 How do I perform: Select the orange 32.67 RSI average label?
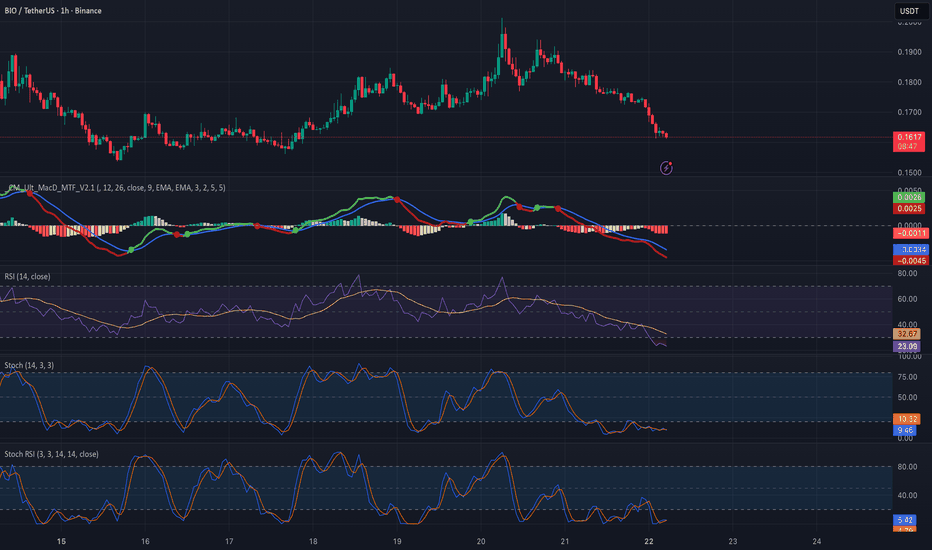pyautogui.click(x=906, y=334)
